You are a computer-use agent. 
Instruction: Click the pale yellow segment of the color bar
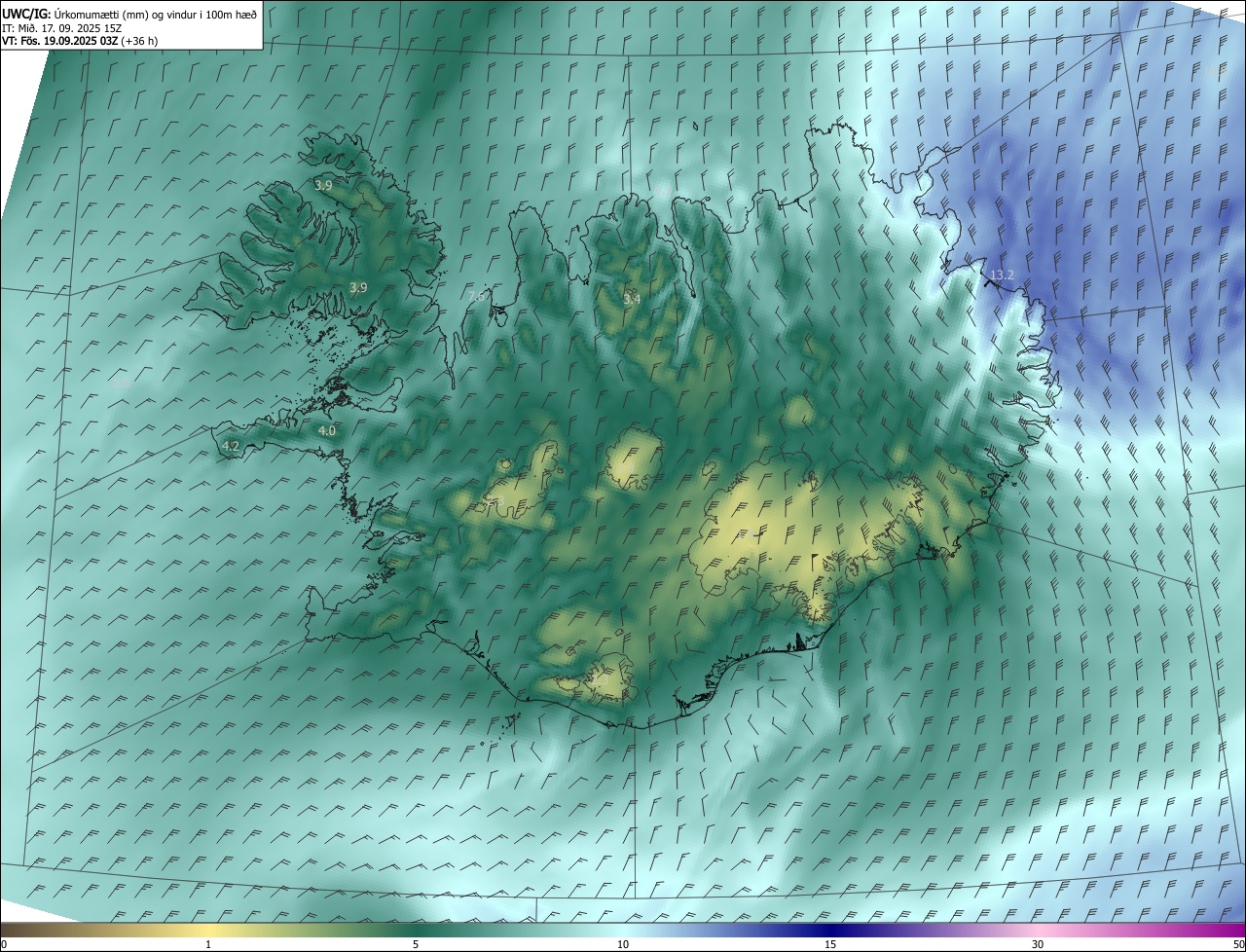click(208, 931)
